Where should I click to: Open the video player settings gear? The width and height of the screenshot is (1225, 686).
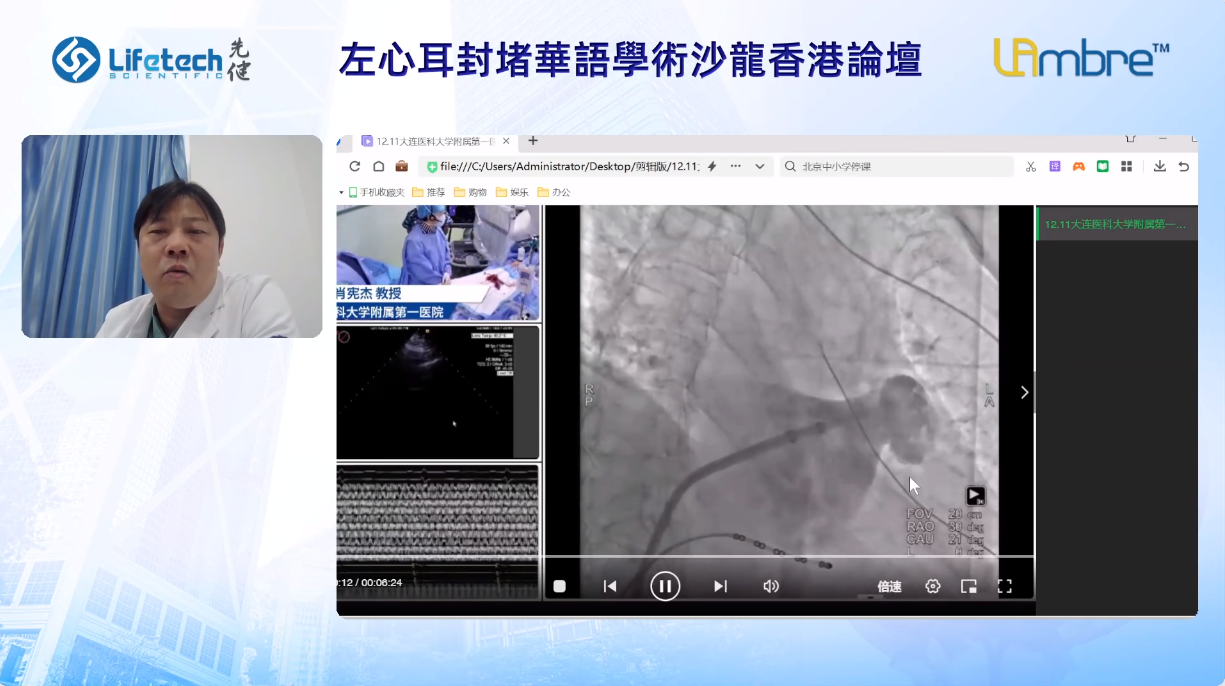933,587
